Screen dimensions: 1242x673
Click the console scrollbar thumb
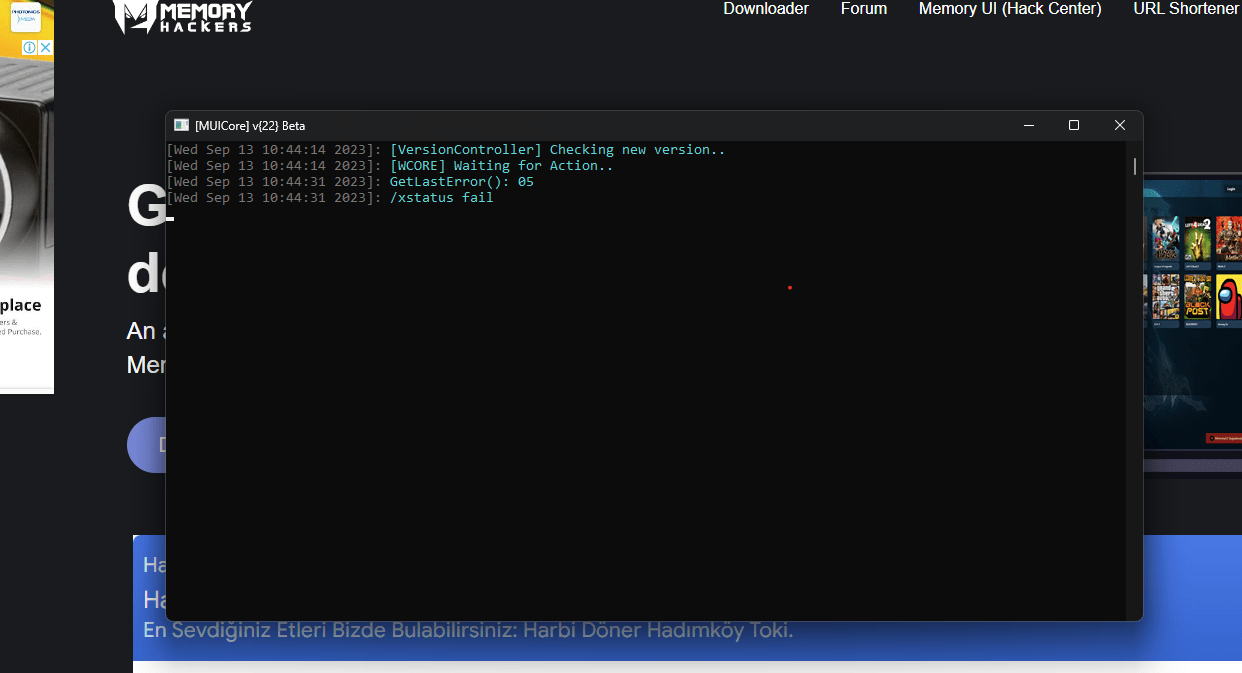[x=1135, y=166]
